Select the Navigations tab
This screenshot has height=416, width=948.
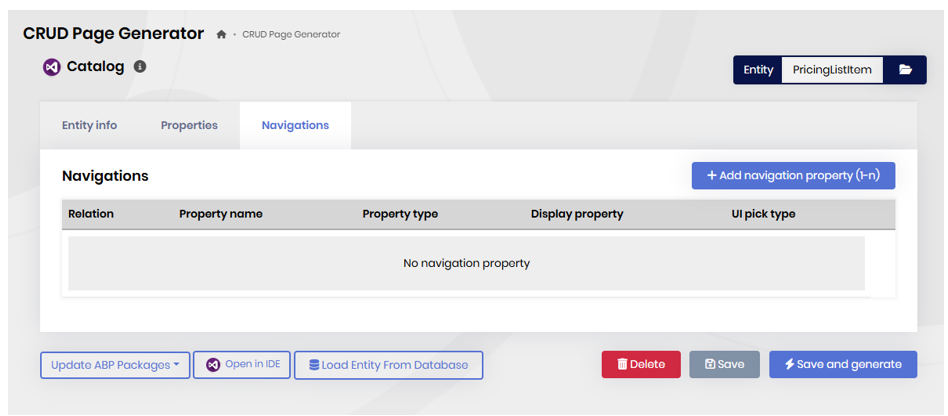(x=295, y=126)
